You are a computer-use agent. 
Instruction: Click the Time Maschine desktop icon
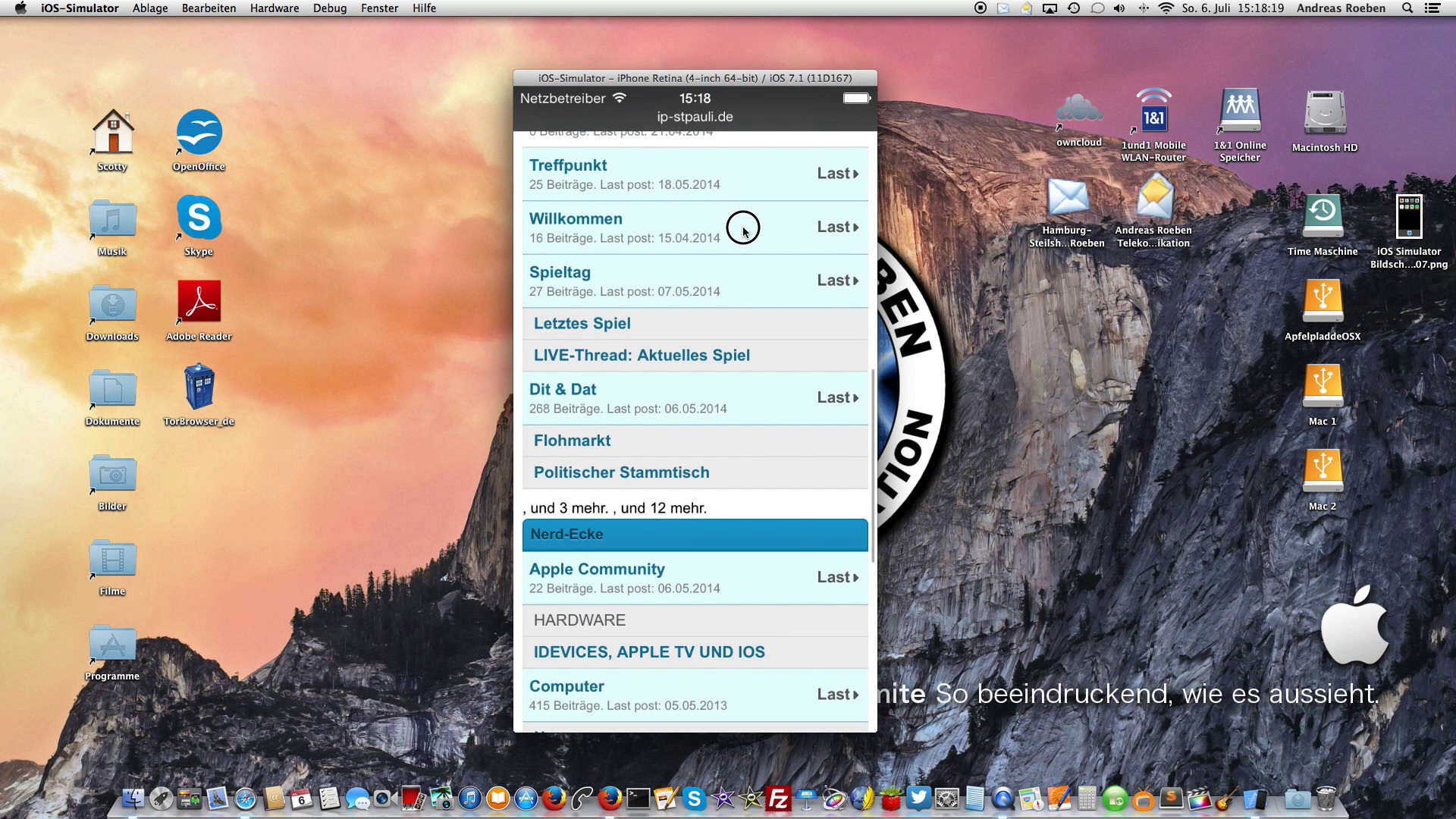(1323, 218)
